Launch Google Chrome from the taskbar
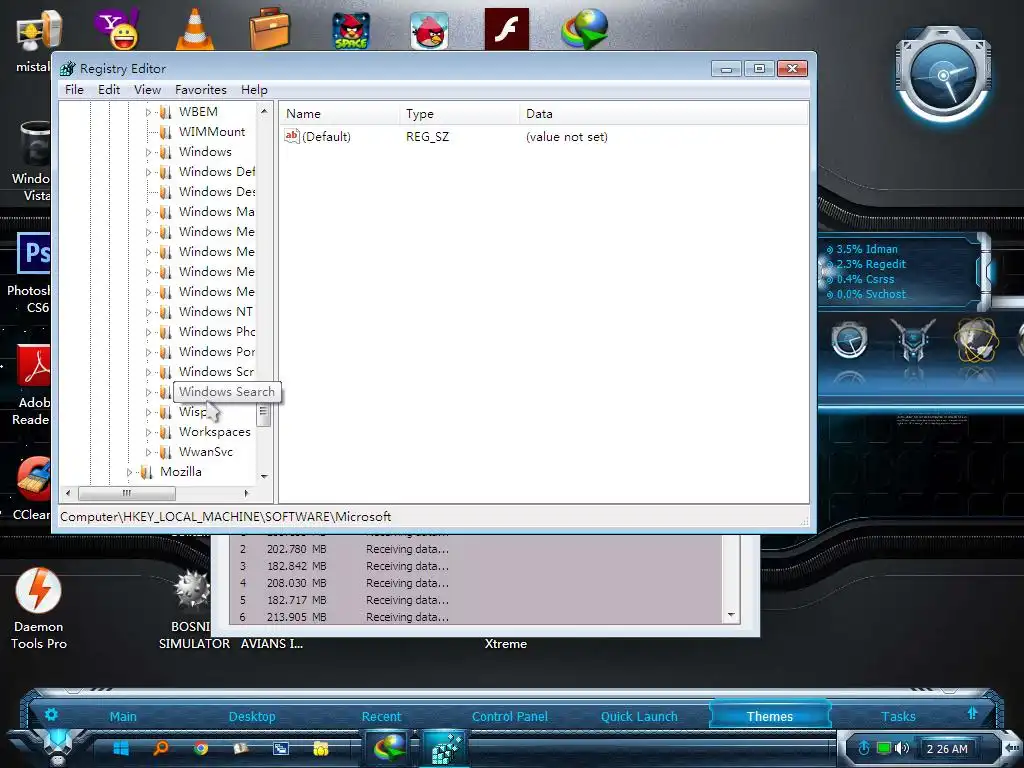1024x768 pixels. pos(200,748)
